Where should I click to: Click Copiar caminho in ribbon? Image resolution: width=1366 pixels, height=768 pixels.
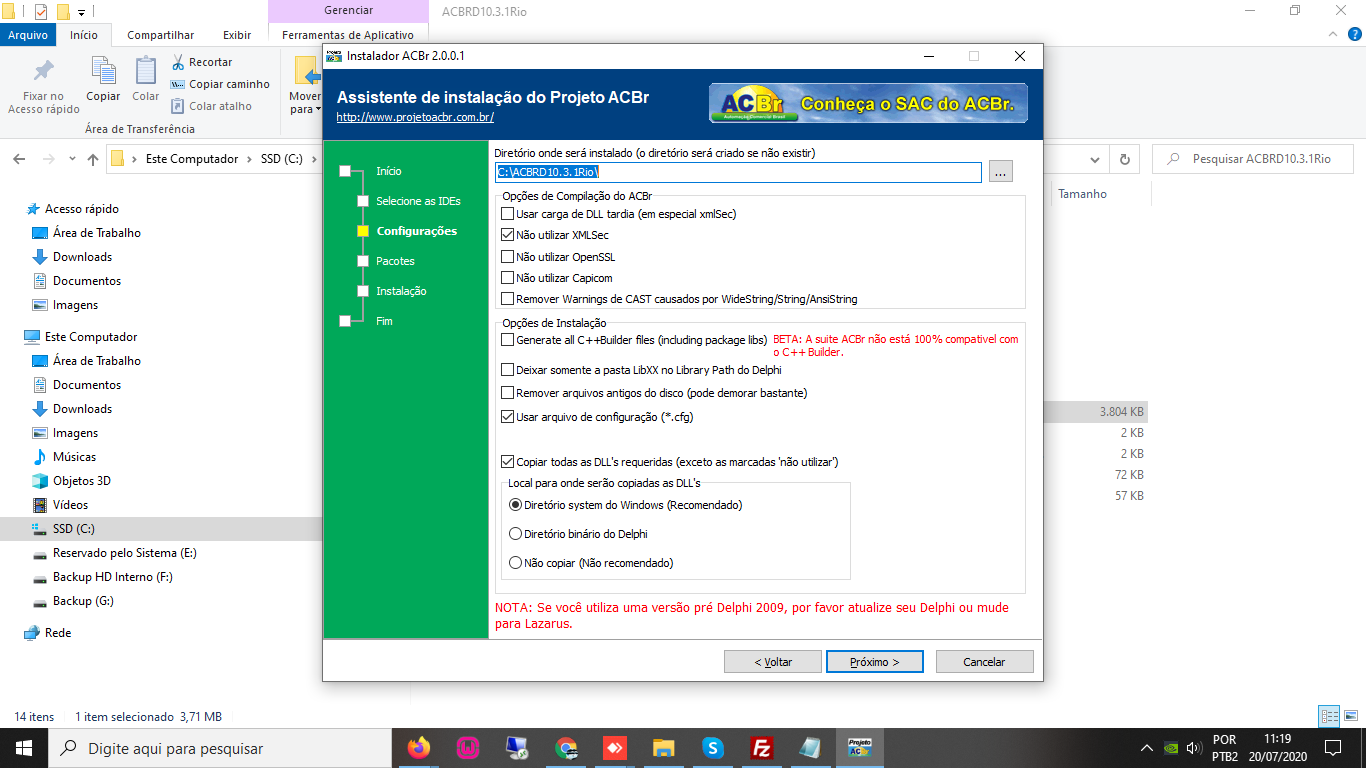[219, 84]
